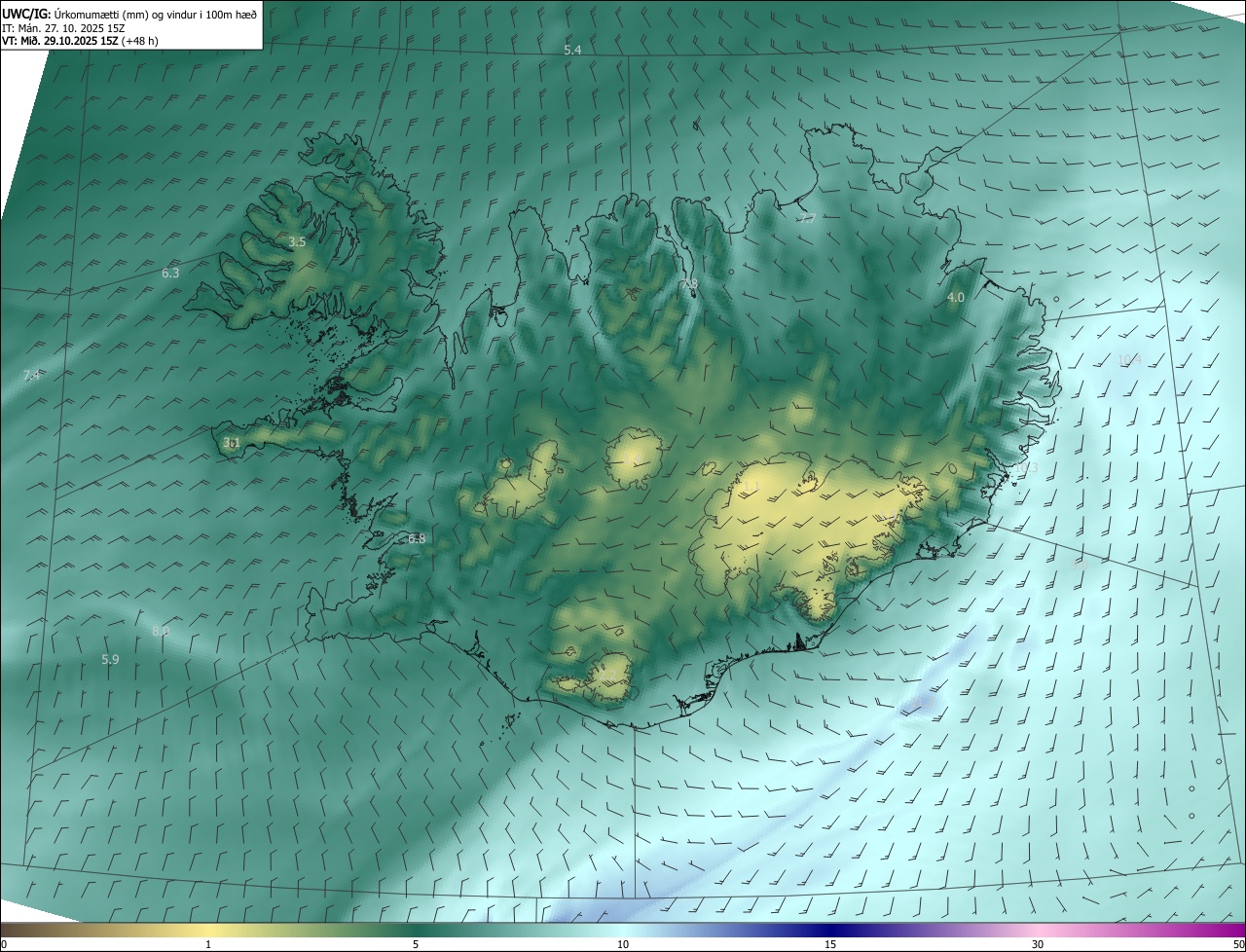Pick the dark navy color at scale 15
The width and height of the screenshot is (1246, 952).
830,930
